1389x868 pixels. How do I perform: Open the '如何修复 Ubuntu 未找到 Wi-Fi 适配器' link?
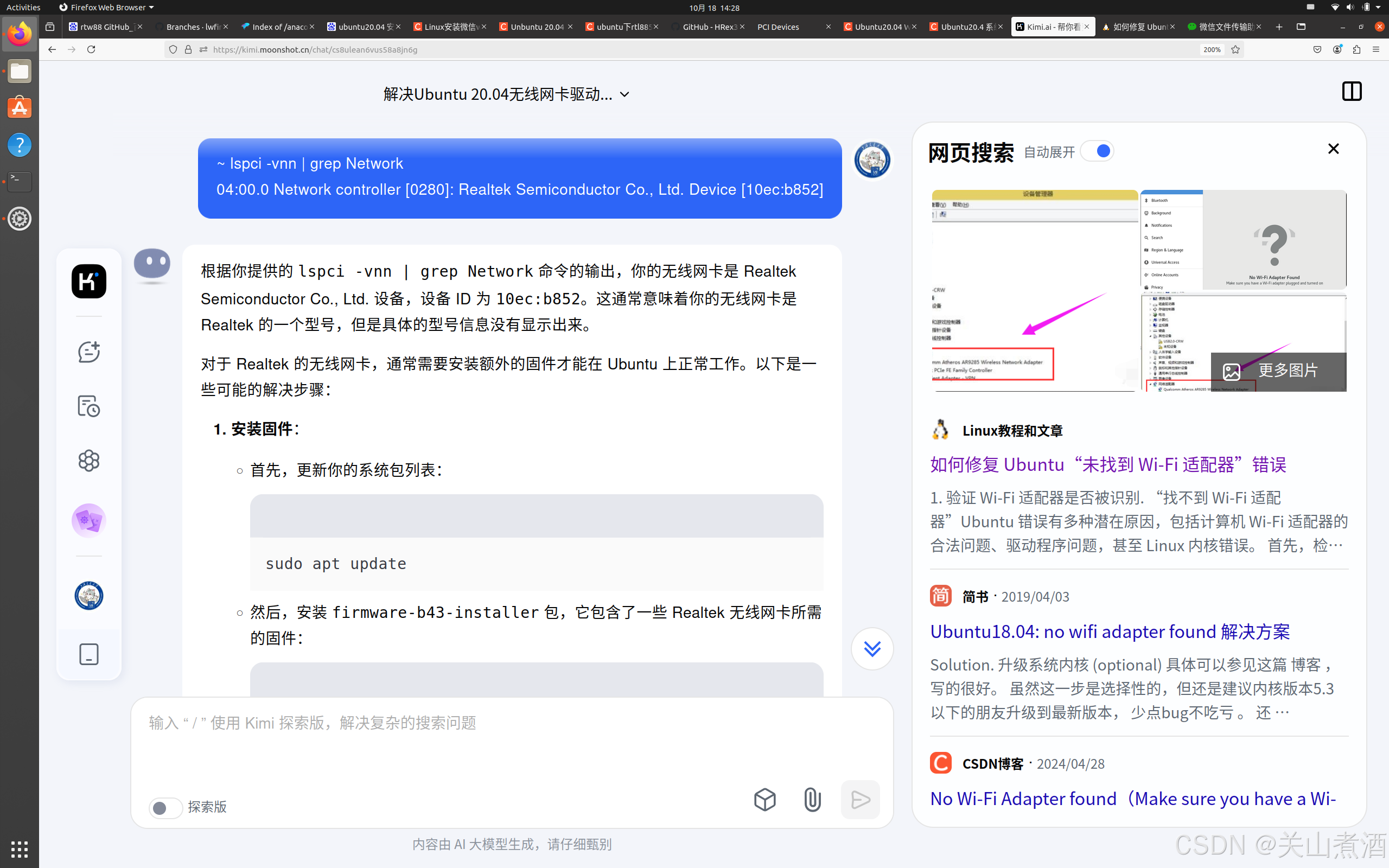click(x=1108, y=464)
